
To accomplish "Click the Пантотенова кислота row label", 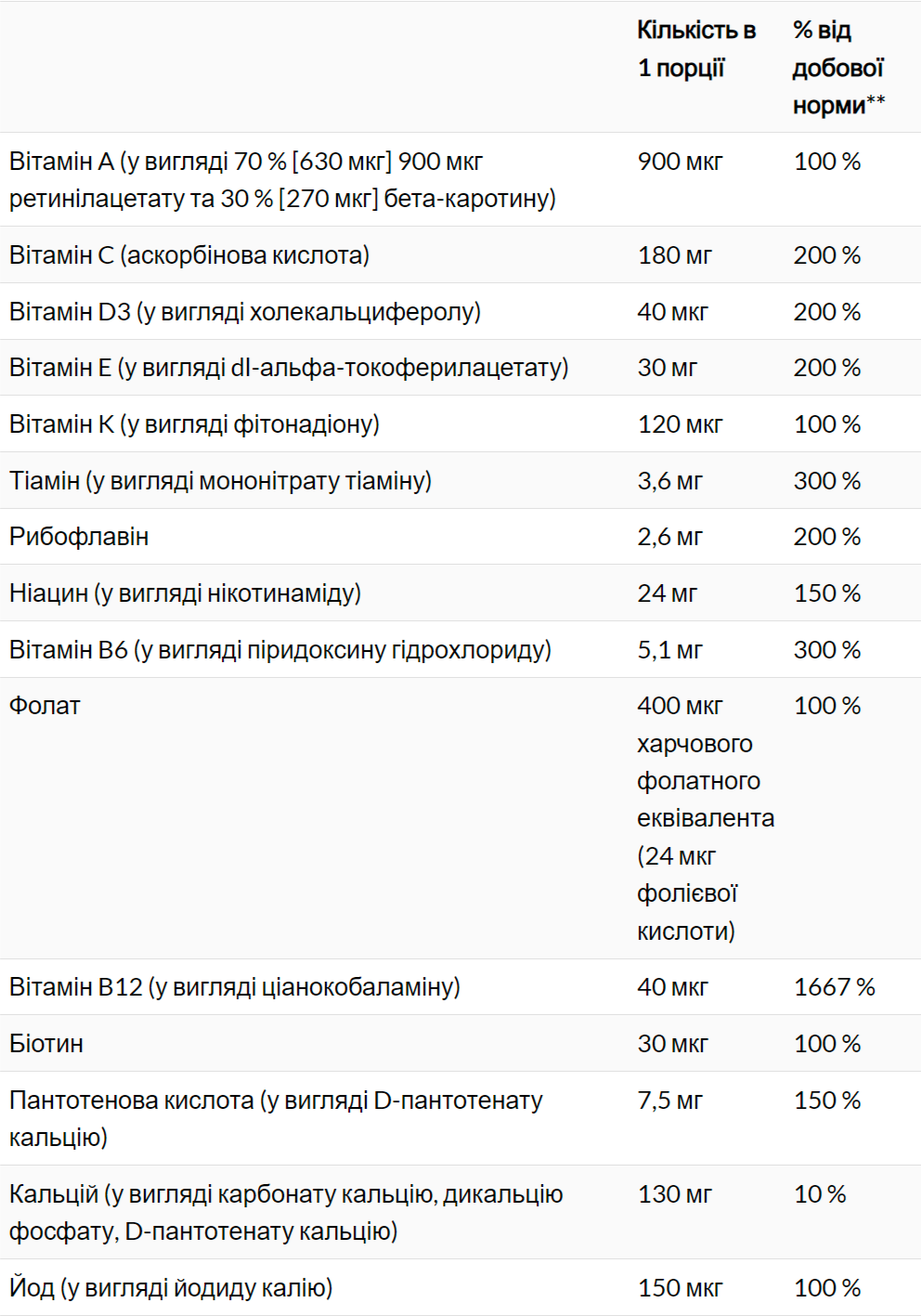I will (x=276, y=1119).
